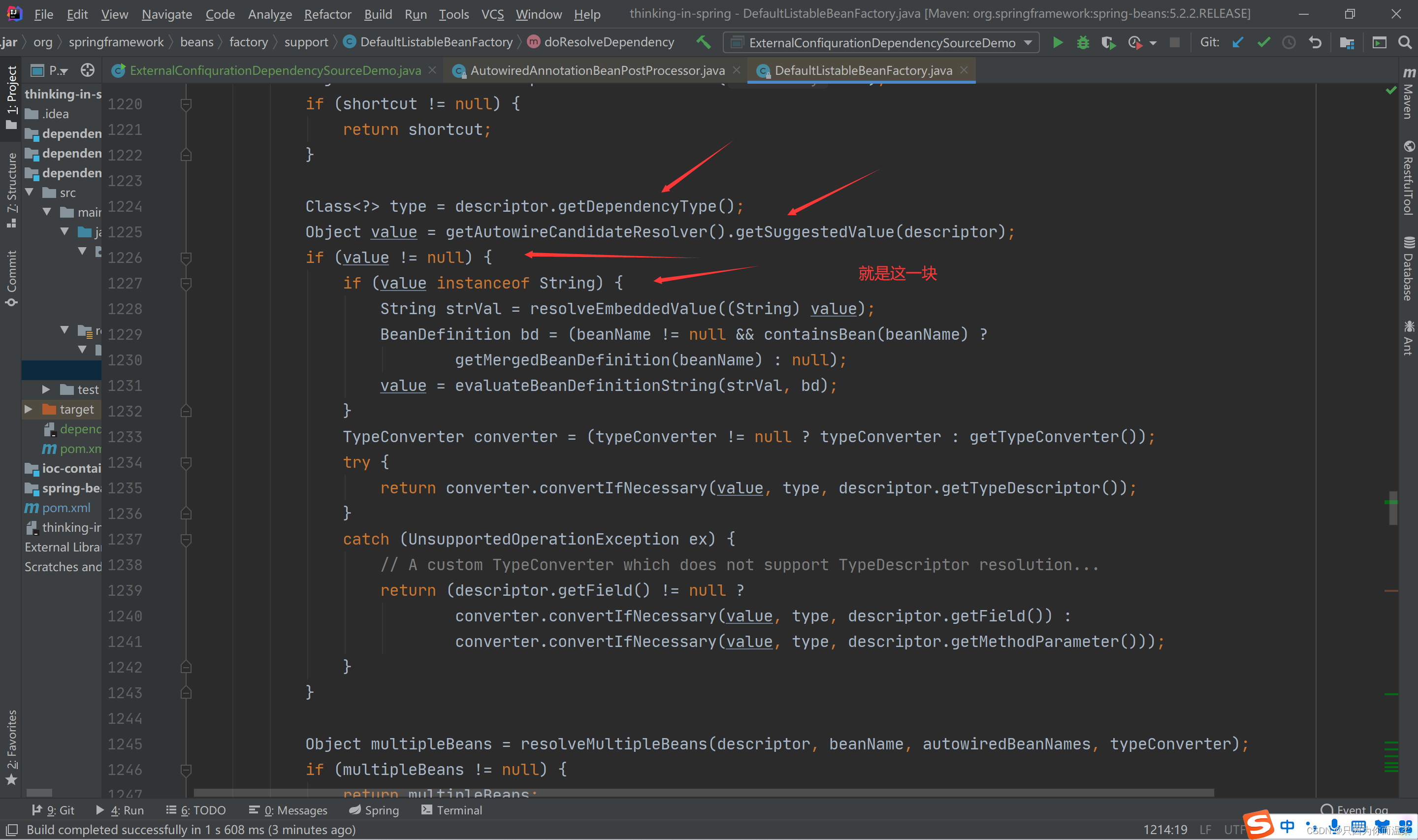Open the Terminal tool window
This screenshot has width=1418, height=840.
[x=451, y=810]
